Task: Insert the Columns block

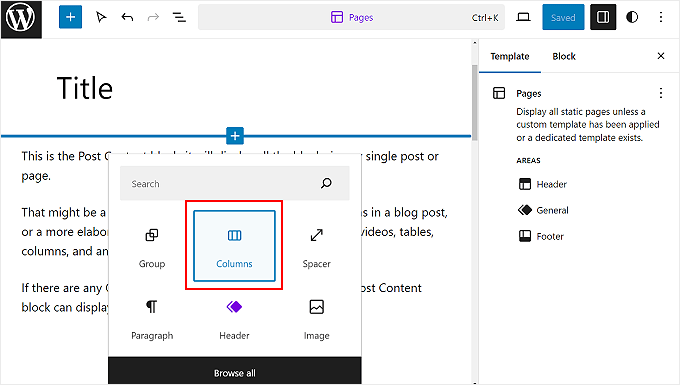Action: [x=234, y=246]
